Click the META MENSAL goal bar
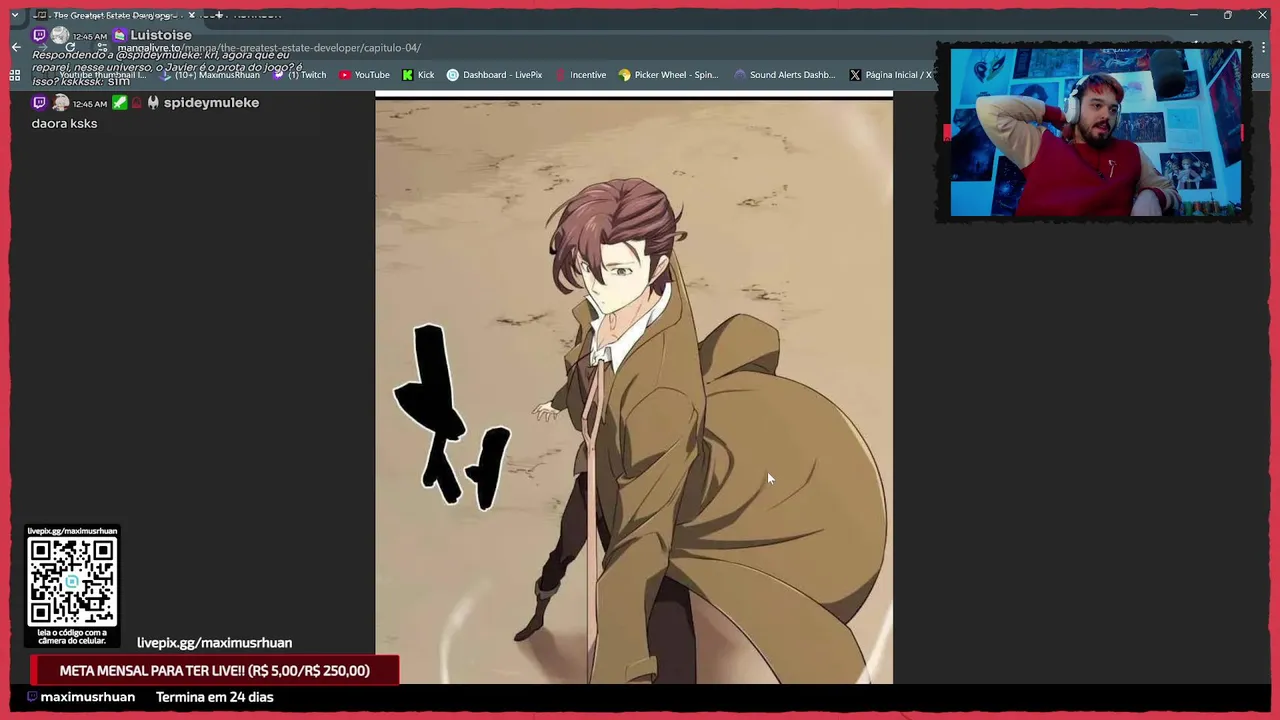 pyautogui.click(x=214, y=671)
